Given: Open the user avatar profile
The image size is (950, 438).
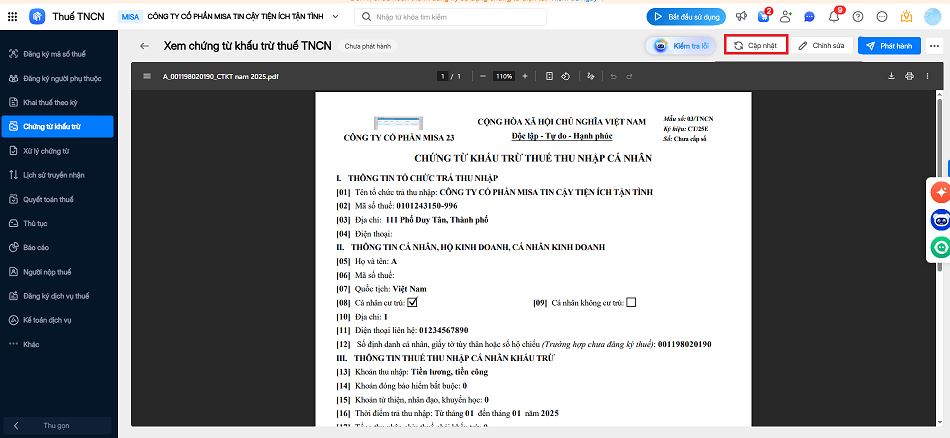Looking at the screenshot, I should point(932,16).
